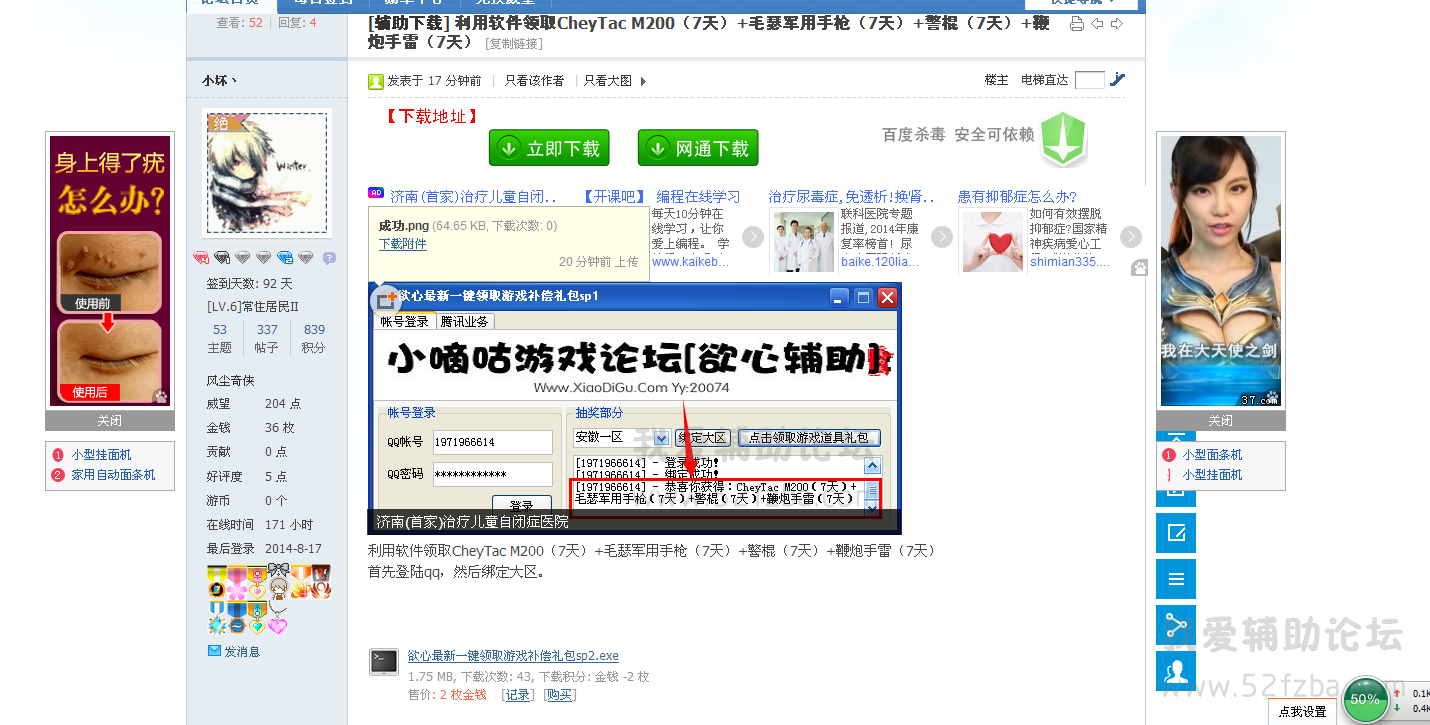Image resolution: width=1430 pixels, height=725 pixels.
Task: Click the 治疗尿毒症 ad link
Action: [x=852, y=197]
